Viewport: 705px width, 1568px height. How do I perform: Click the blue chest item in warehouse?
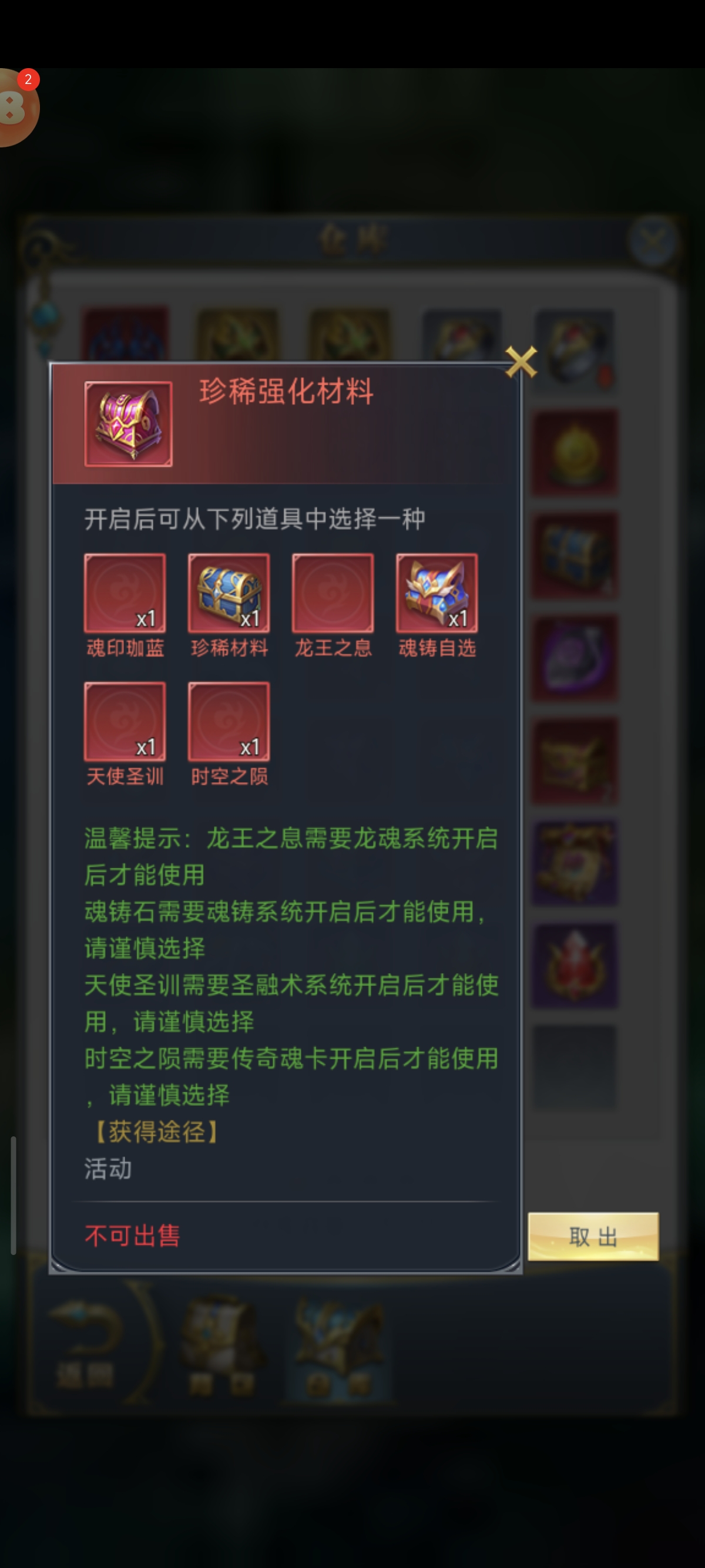575,555
